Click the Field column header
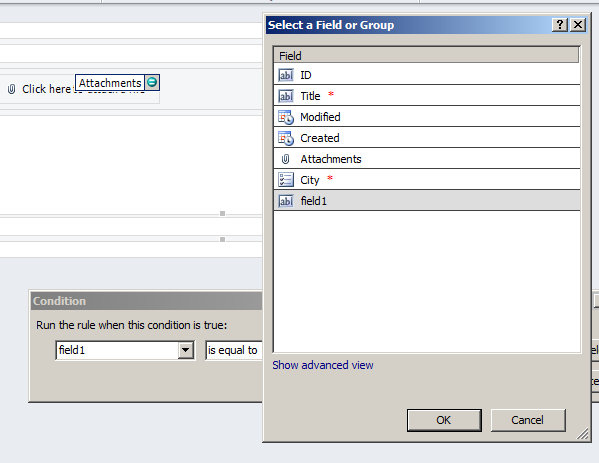This screenshot has height=463, width=599. pyautogui.click(x=426, y=55)
